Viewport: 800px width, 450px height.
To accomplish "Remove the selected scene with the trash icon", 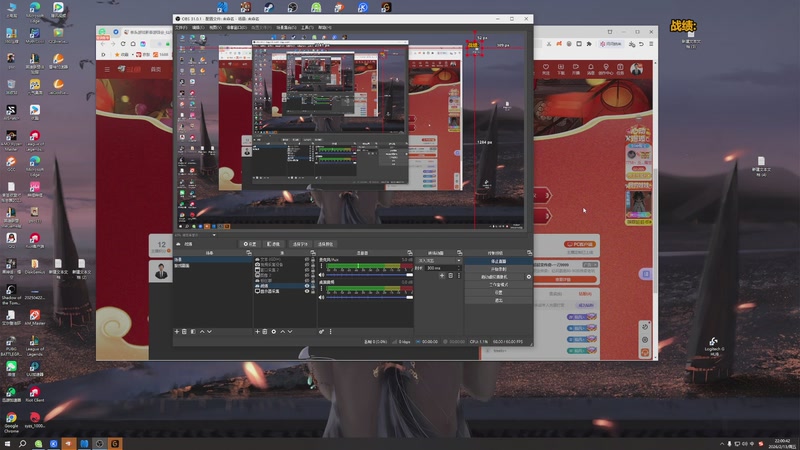I will (185, 332).
